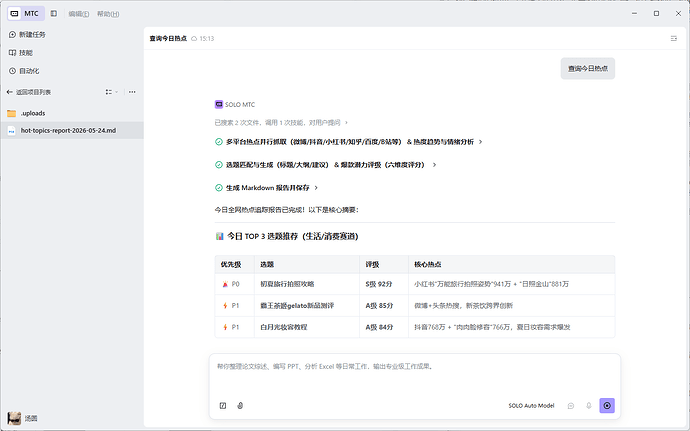Screen dimensions: 690x431
Task: Open hot-topics-report-2026-05-24.md file
Action: pos(72,130)
